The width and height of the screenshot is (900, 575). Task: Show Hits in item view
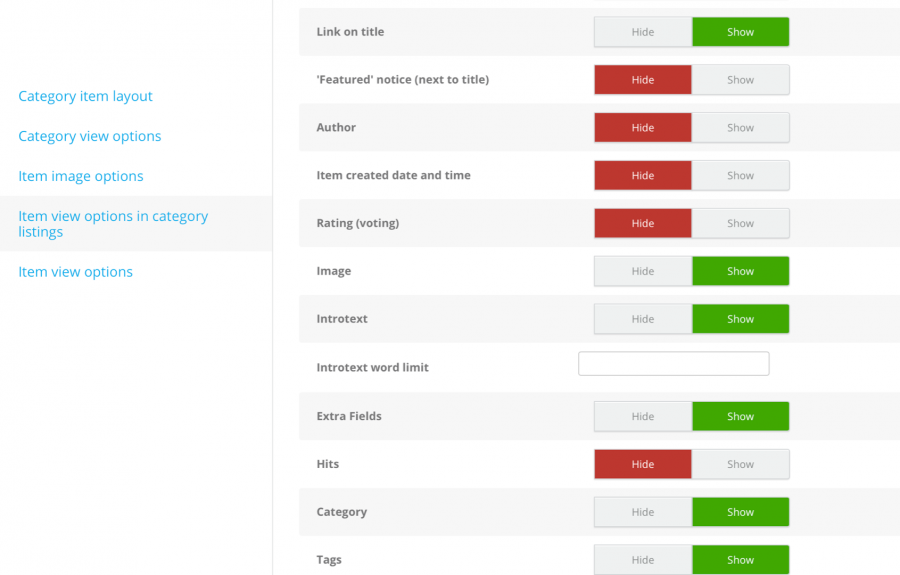(x=740, y=464)
